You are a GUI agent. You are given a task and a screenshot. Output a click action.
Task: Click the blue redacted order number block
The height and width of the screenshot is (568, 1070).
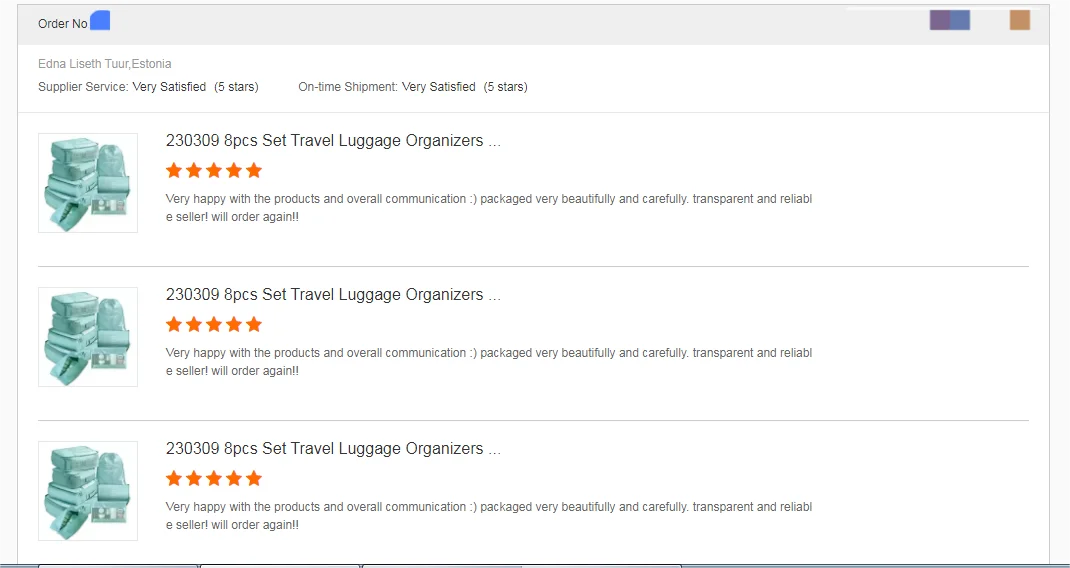[100, 21]
